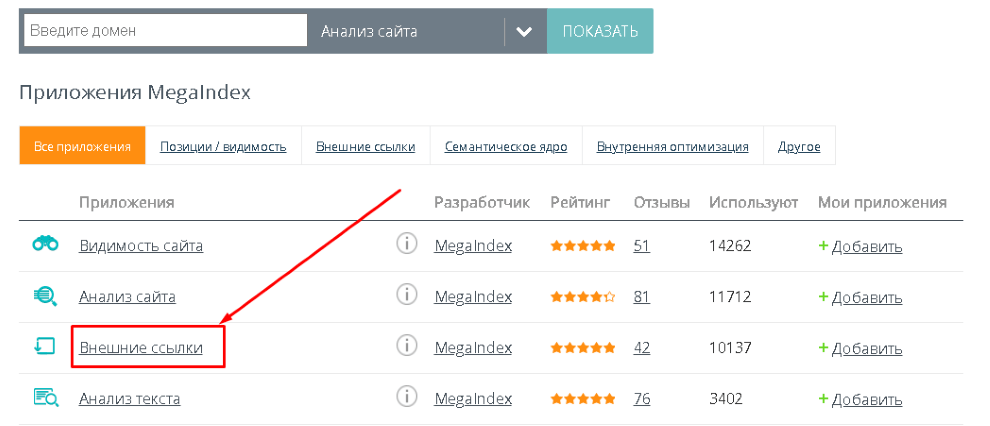Image resolution: width=990 pixels, height=426 pixels.
Task: Select the Семантическое ядро tab
Action: coord(506,147)
